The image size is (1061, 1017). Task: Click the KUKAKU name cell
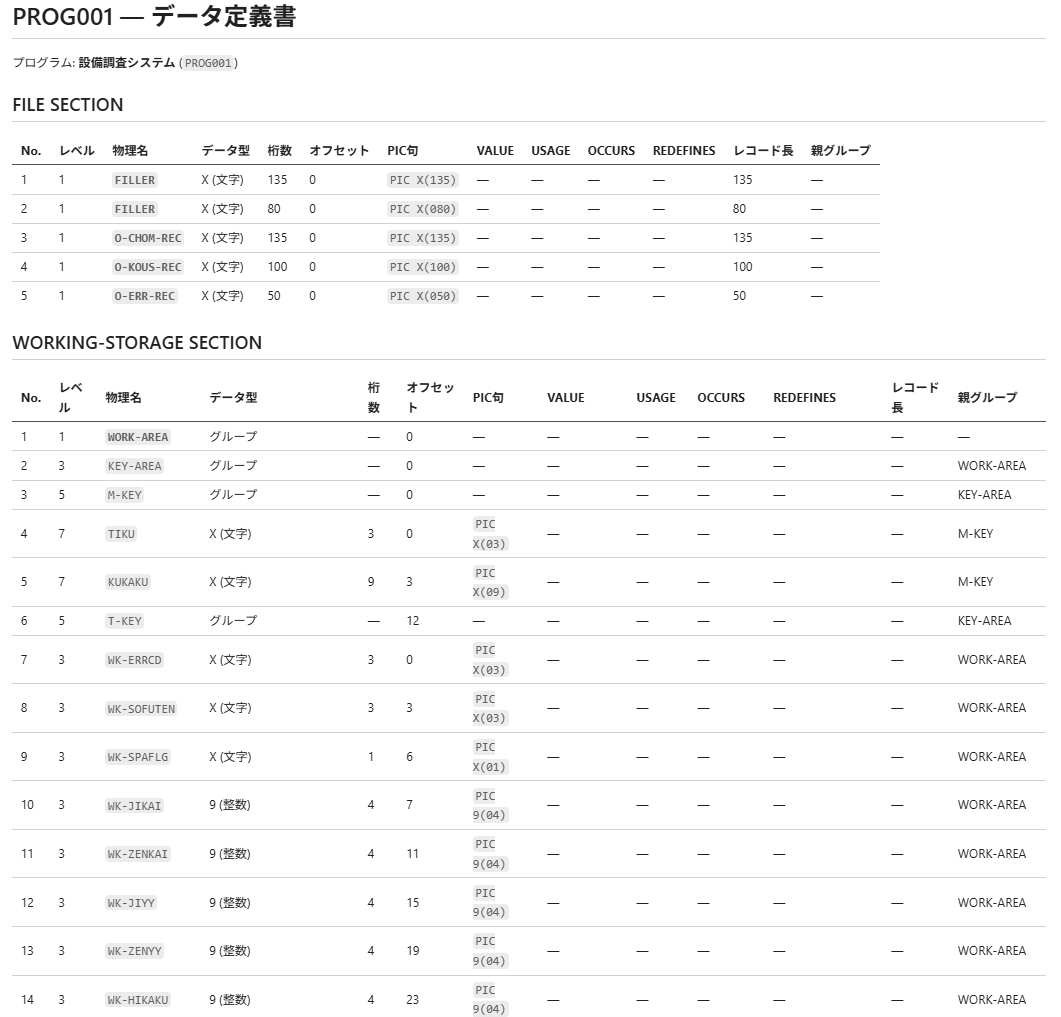click(128, 582)
